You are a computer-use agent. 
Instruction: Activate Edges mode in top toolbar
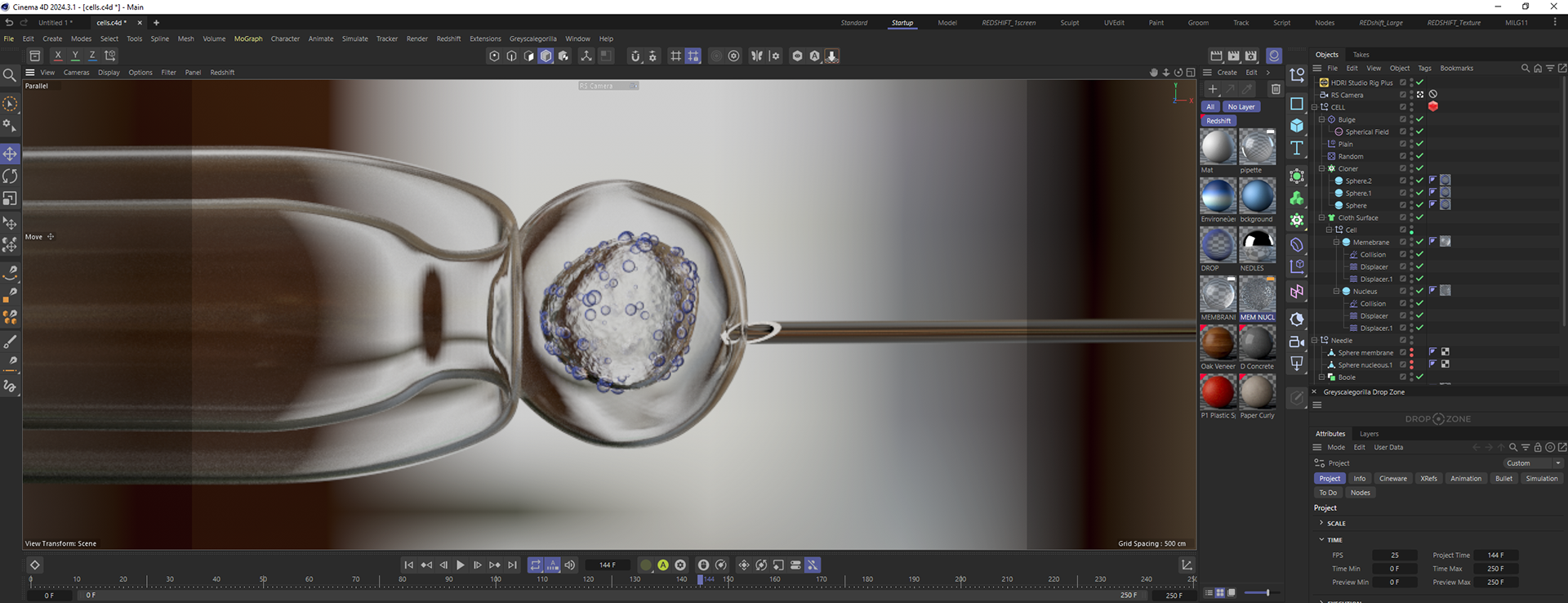point(511,56)
